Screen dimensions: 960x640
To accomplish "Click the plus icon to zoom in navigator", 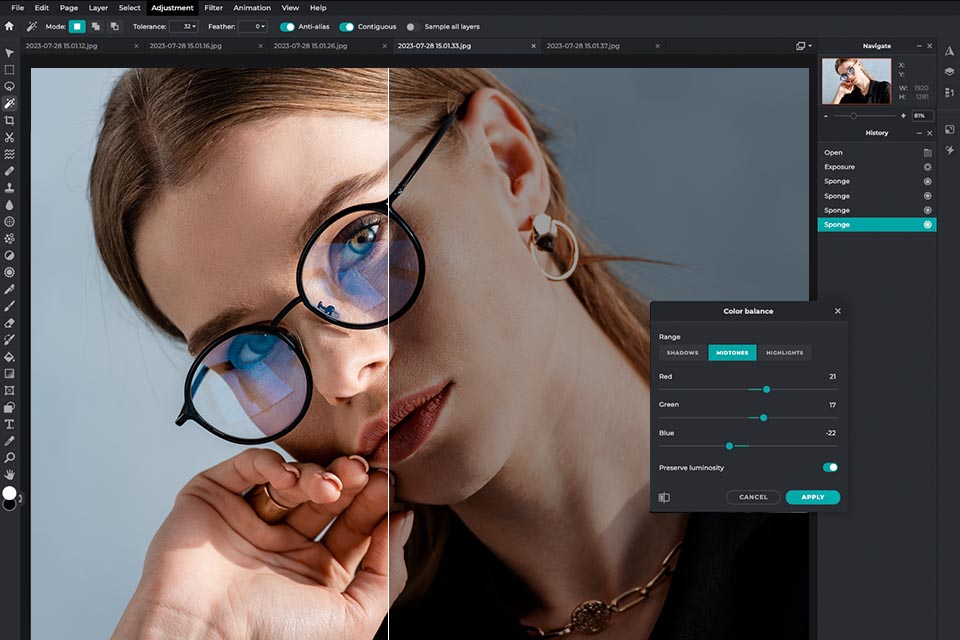I will coord(903,116).
